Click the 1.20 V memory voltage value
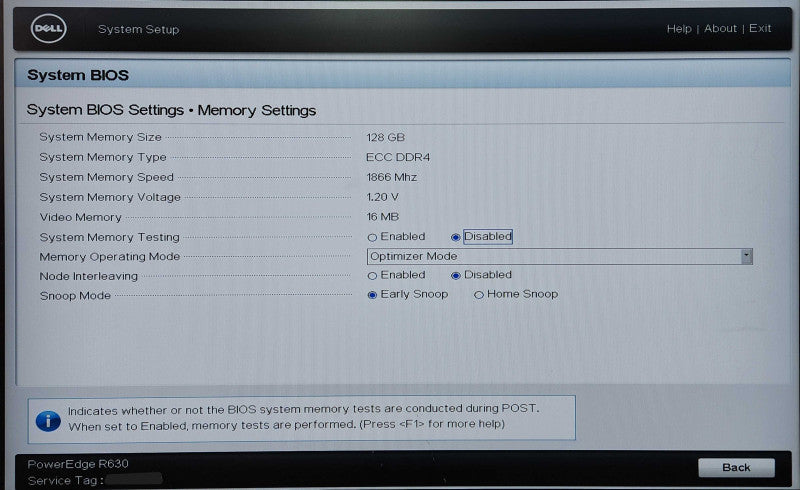The image size is (800, 490). (382, 197)
